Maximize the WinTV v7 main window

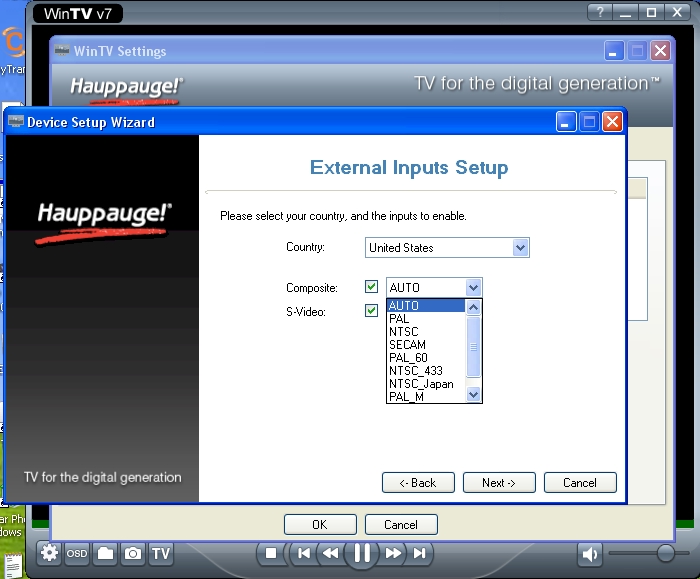pyautogui.click(x=651, y=12)
